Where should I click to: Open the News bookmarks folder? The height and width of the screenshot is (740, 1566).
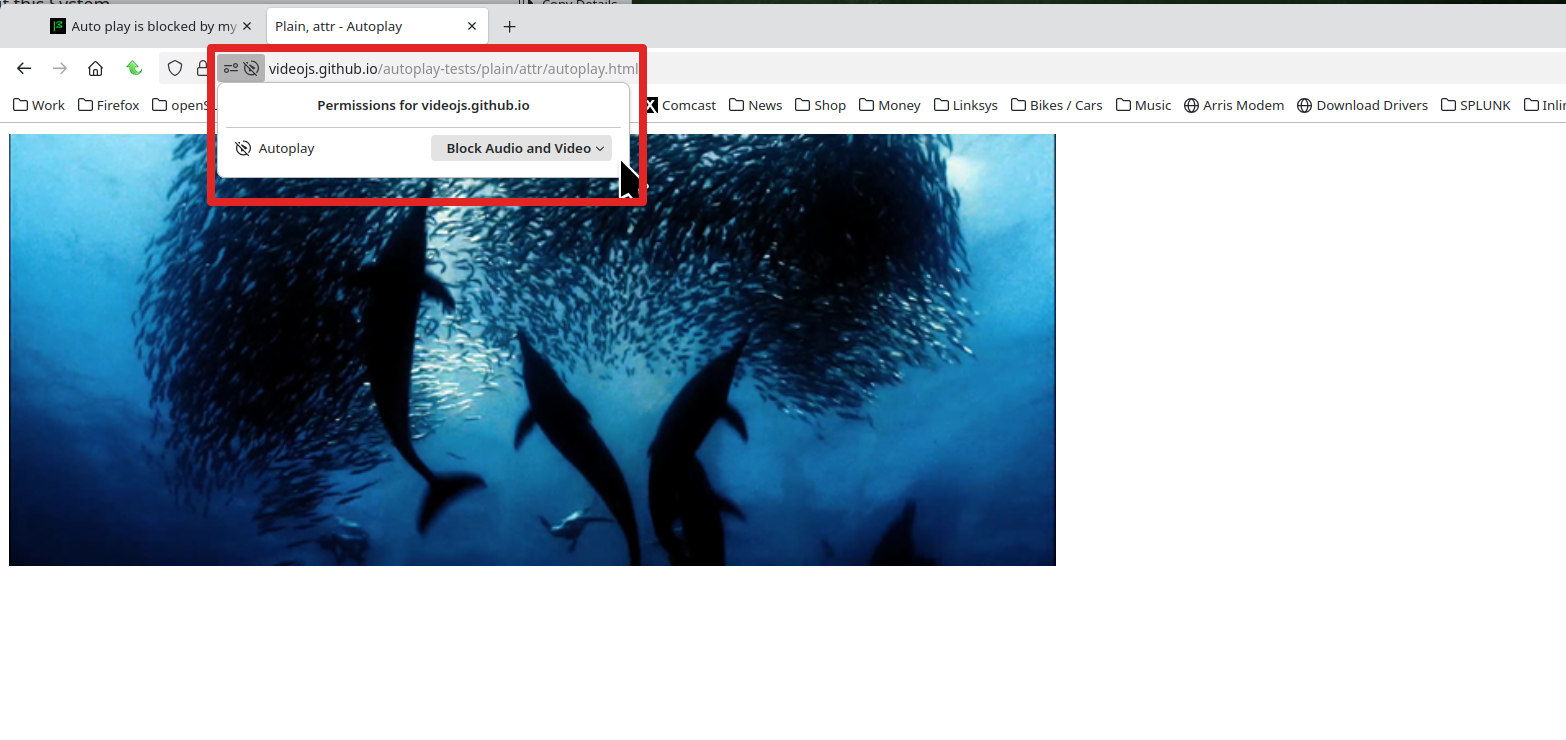tap(755, 105)
